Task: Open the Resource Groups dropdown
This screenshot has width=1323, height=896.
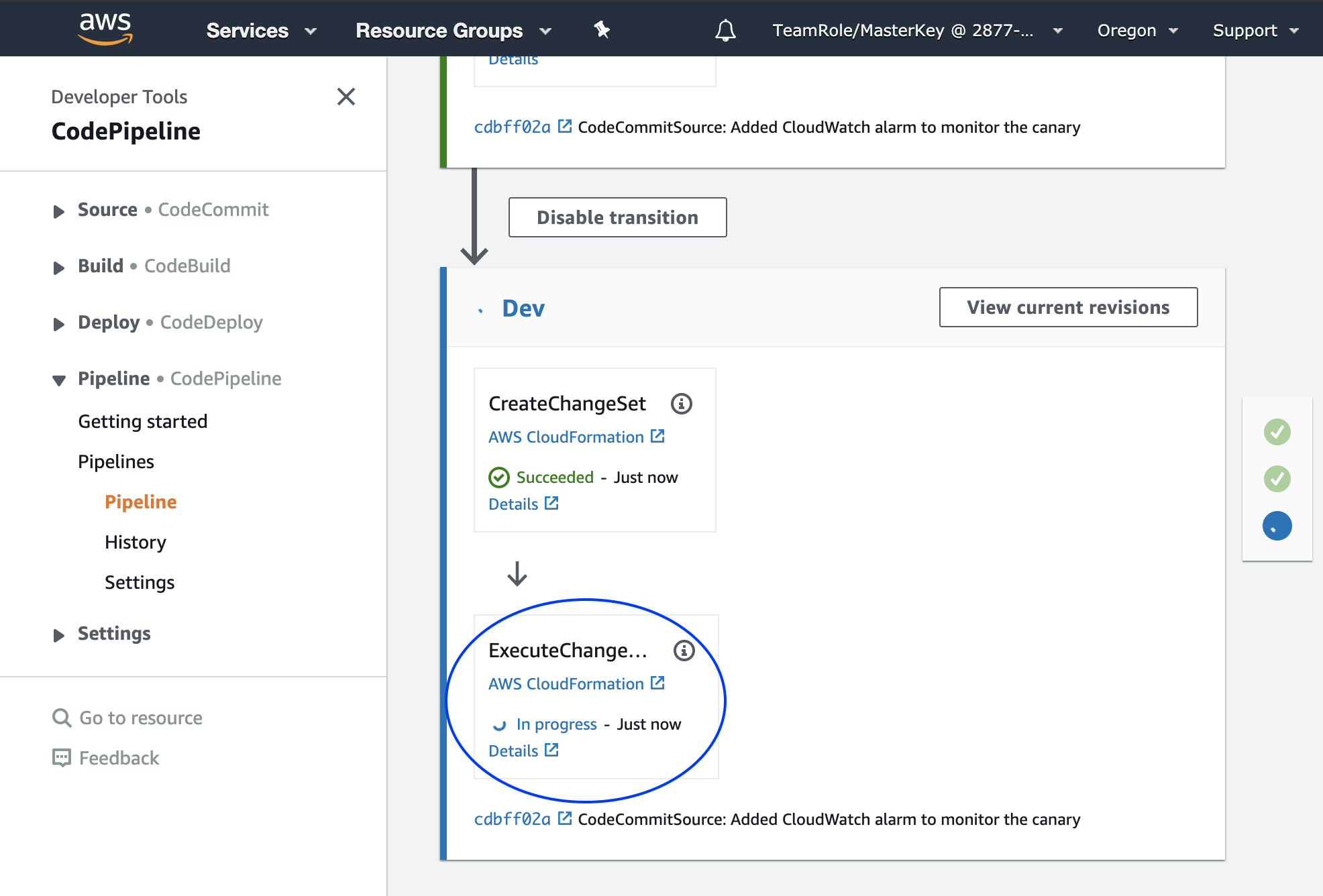Action: coord(454,31)
